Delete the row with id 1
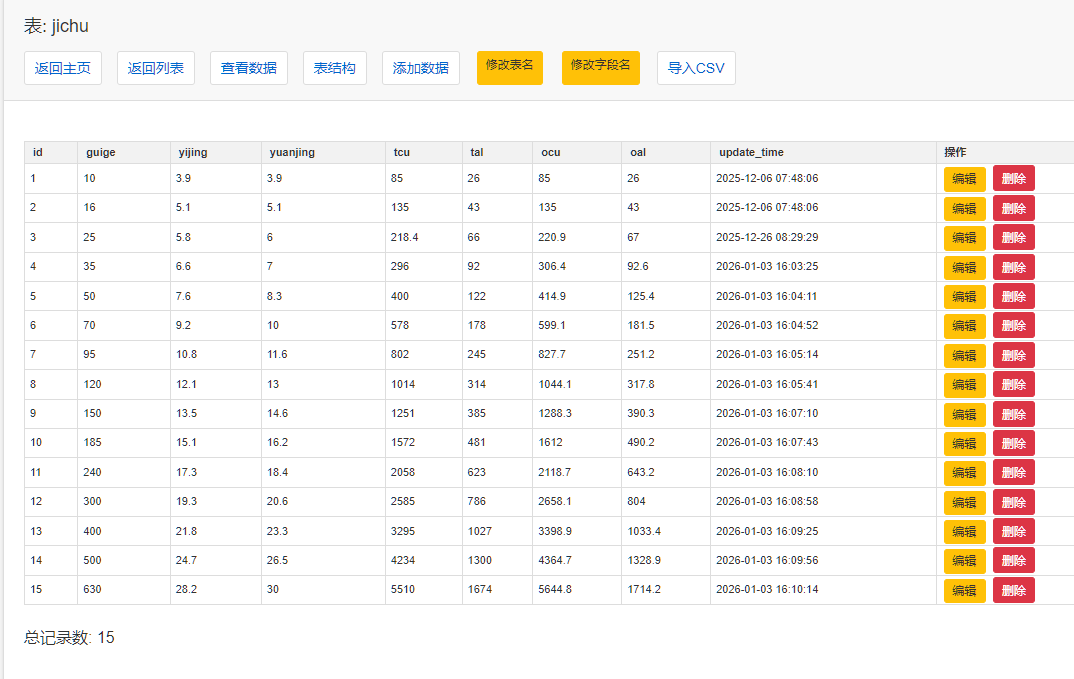 pyautogui.click(x=1013, y=179)
